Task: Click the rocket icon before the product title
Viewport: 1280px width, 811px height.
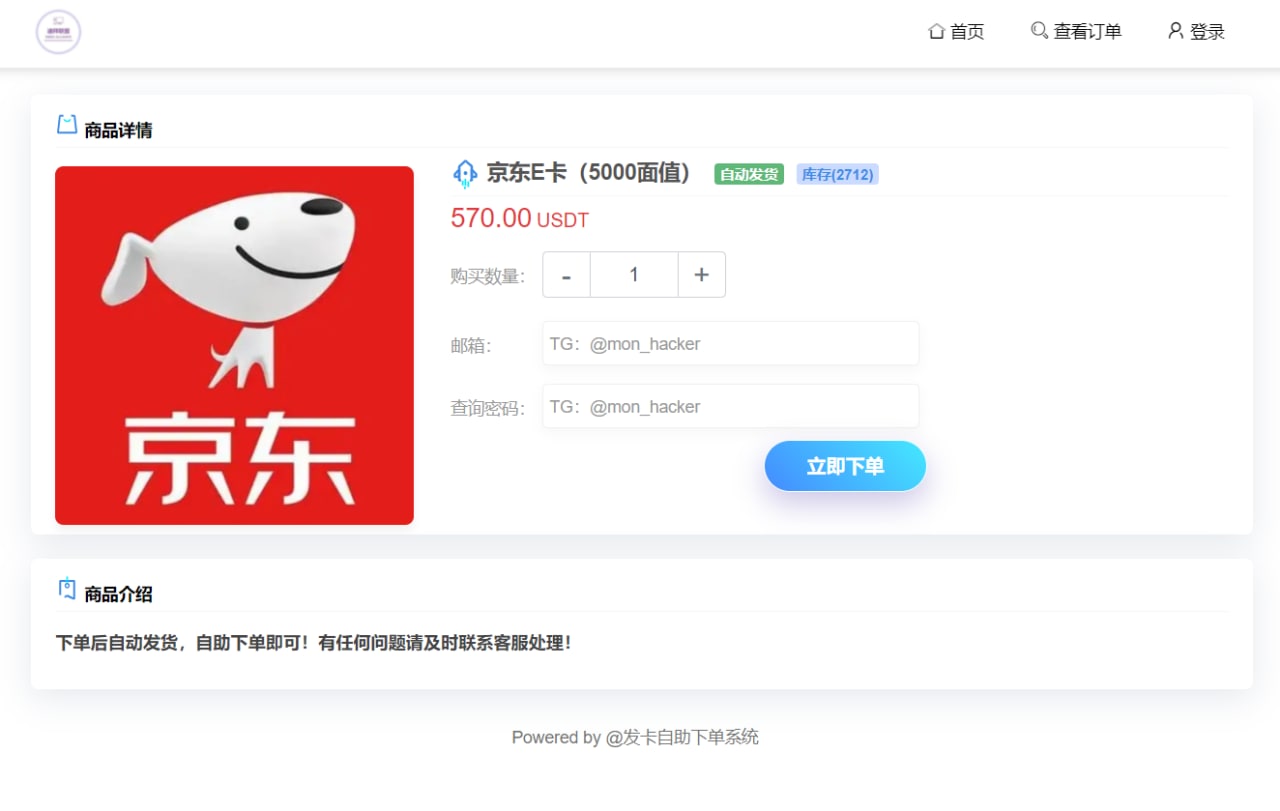Action: (x=463, y=173)
